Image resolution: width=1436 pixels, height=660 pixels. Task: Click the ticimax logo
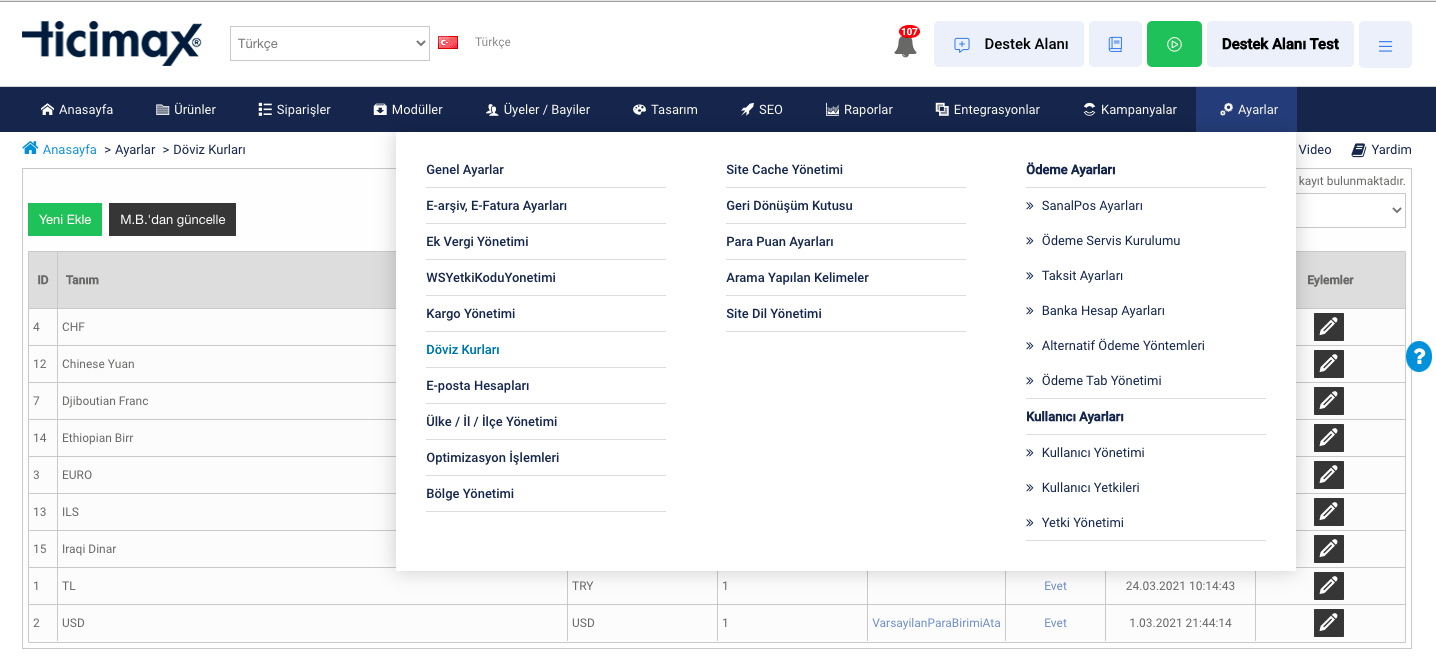111,43
